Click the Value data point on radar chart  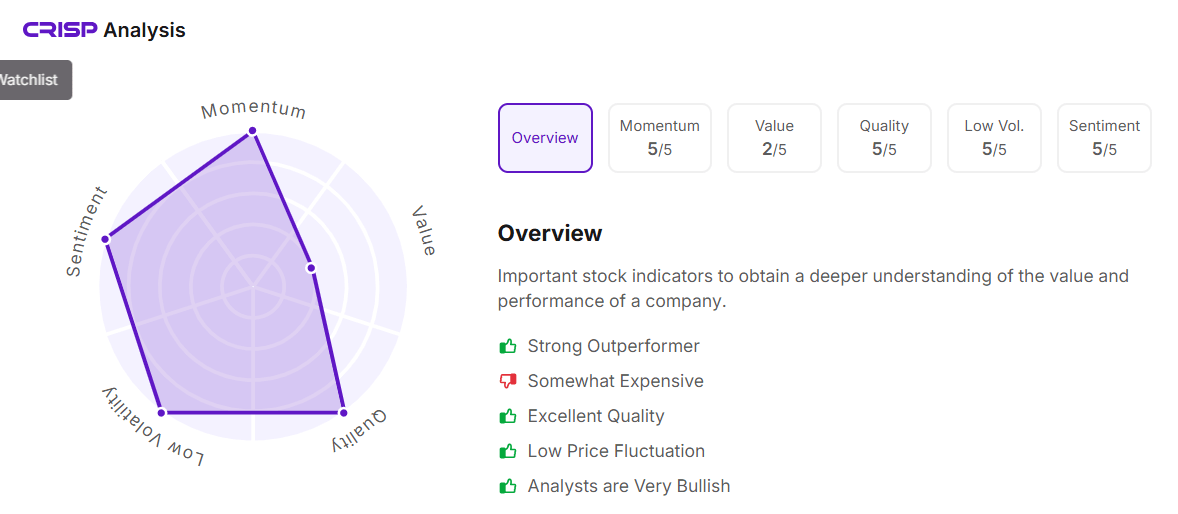[x=311, y=268]
